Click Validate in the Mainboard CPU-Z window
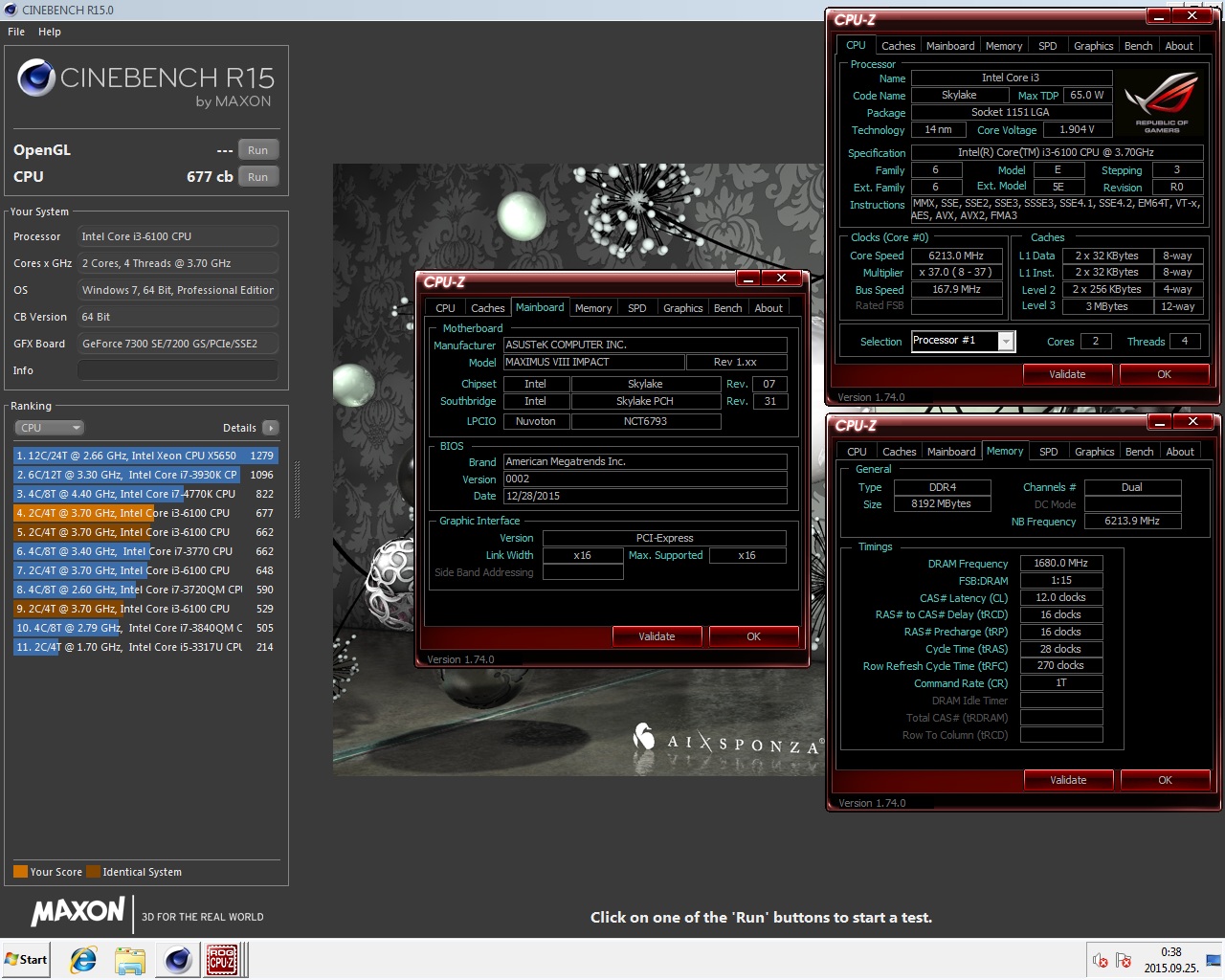Image resolution: width=1225 pixels, height=980 pixels. point(657,636)
